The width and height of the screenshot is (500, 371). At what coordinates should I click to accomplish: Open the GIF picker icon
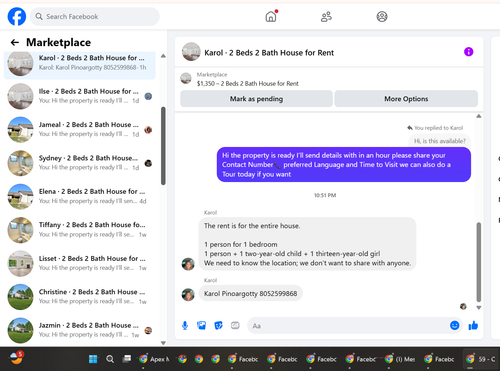[x=235, y=325]
